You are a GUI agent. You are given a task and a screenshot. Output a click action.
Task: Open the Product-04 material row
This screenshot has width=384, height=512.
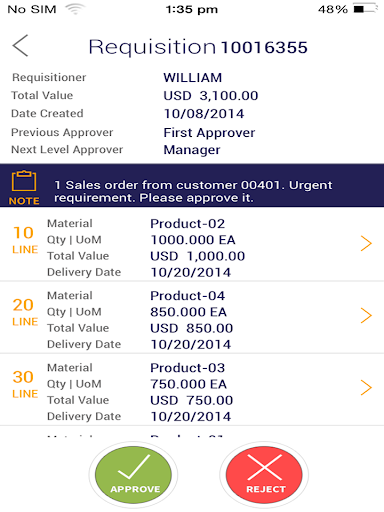pyautogui.click(x=192, y=317)
